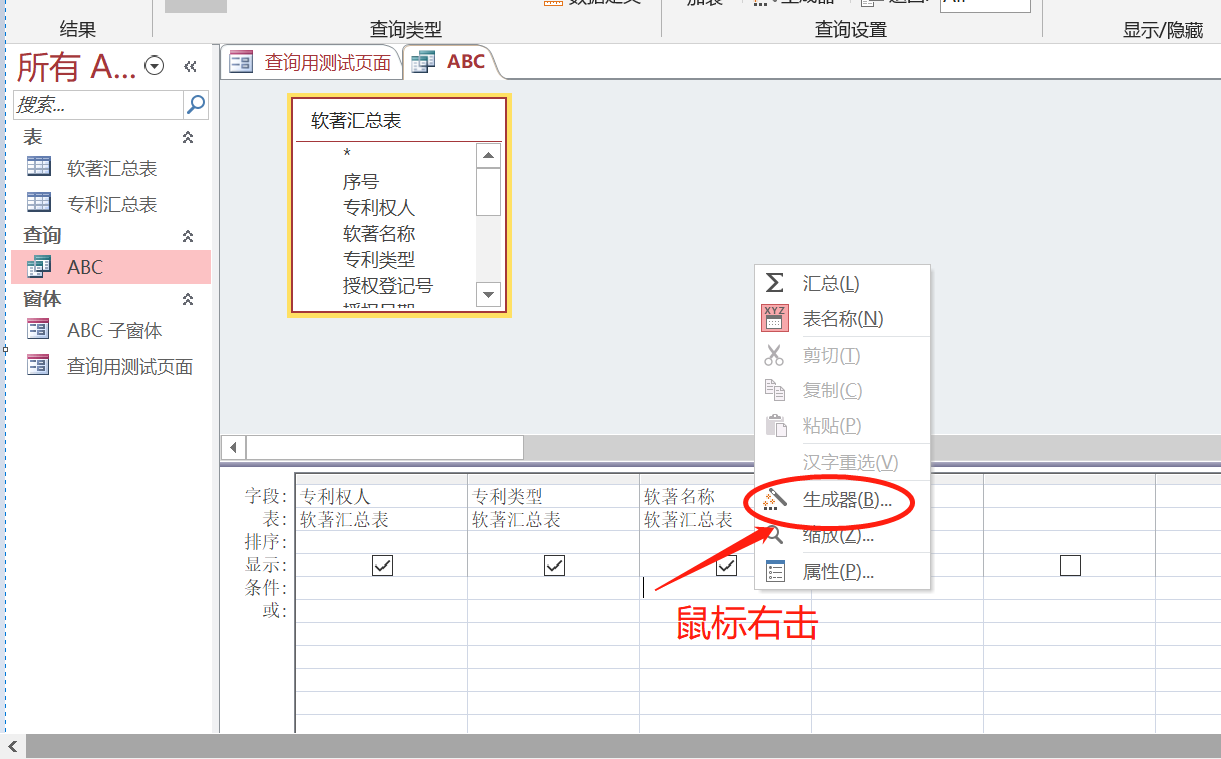Open 生成器(B)... from the context menu
The height and width of the screenshot is (759, 1221).
(x=842, y=500)
